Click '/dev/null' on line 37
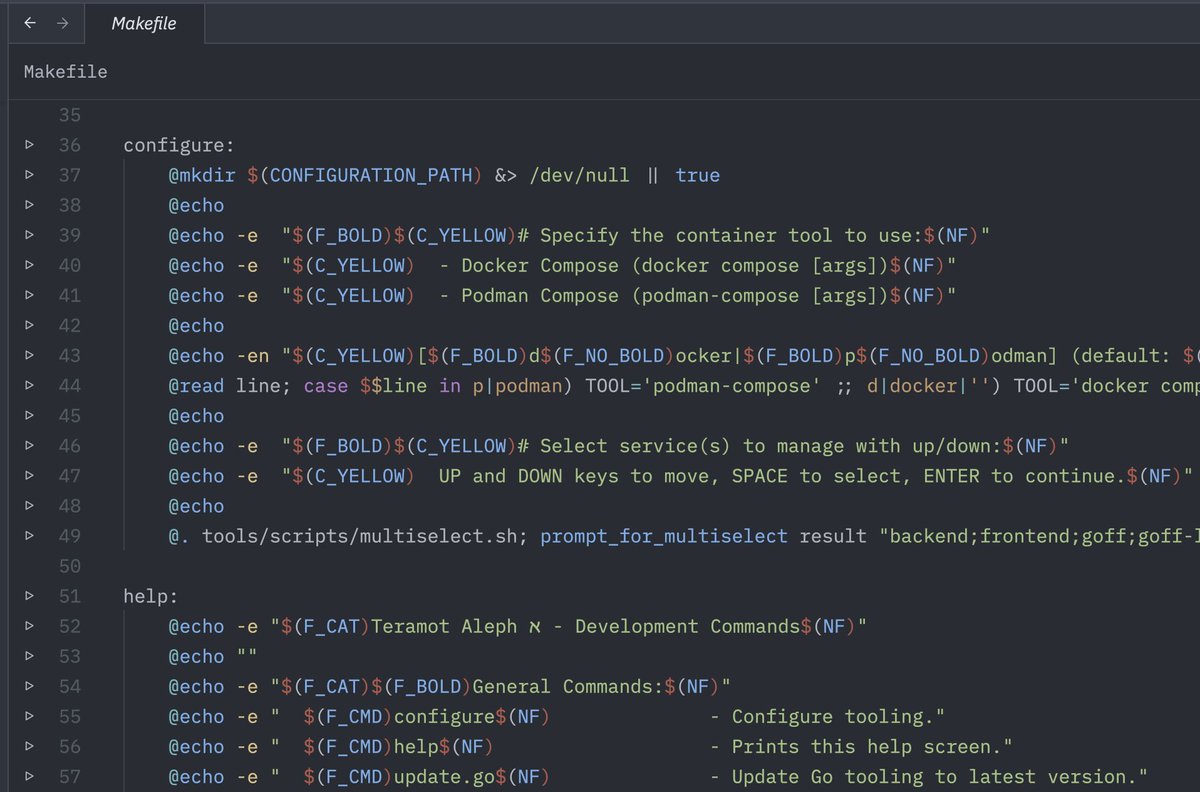 point(579,175)
